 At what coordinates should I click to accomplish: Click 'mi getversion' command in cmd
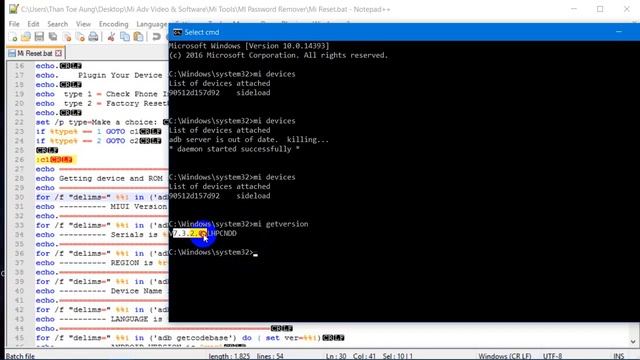(x=281, y=224)
